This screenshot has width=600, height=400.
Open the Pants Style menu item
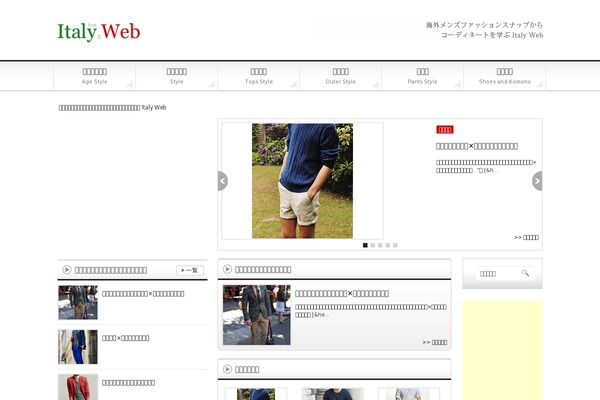[422, 76]
